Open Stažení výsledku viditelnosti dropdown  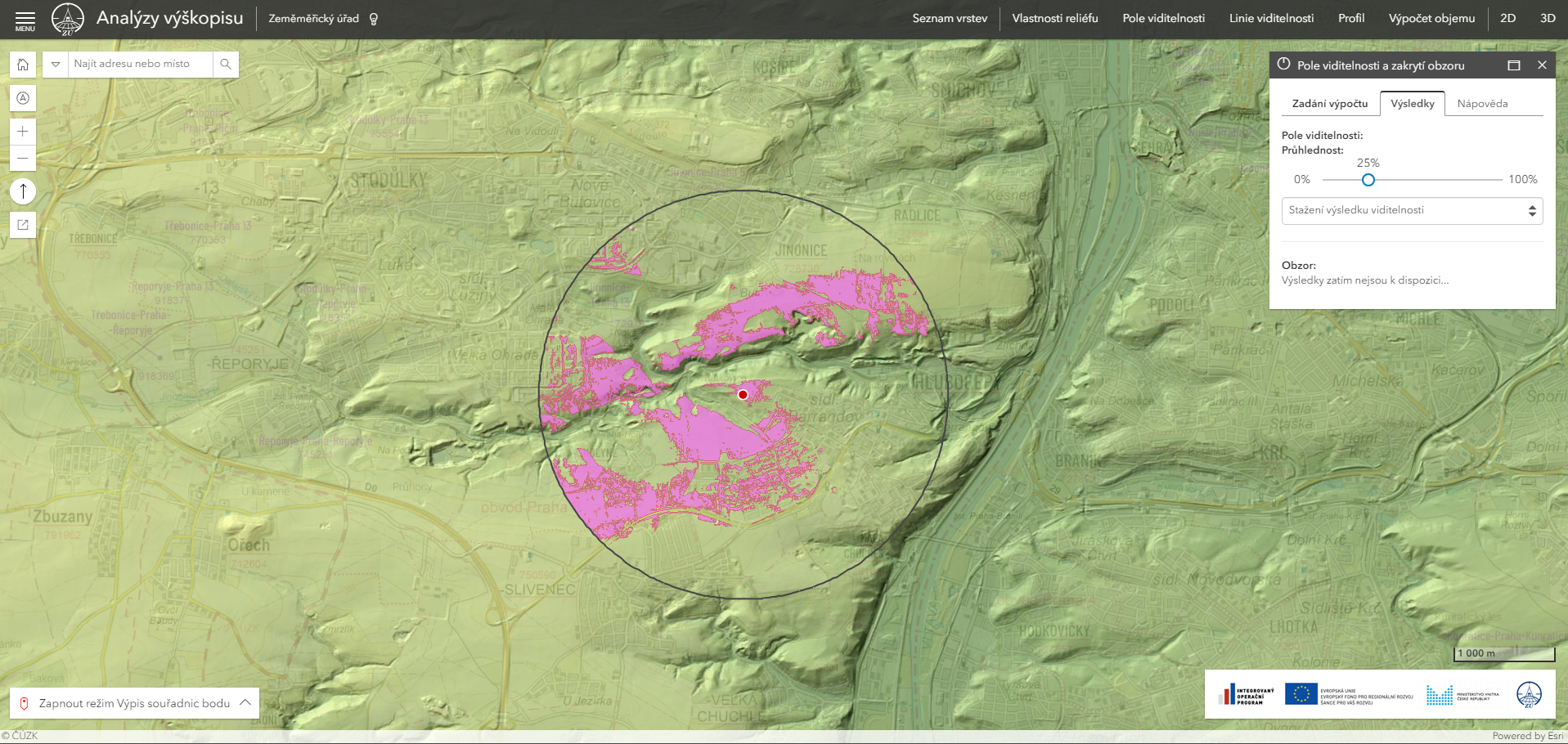point(1412,210)
